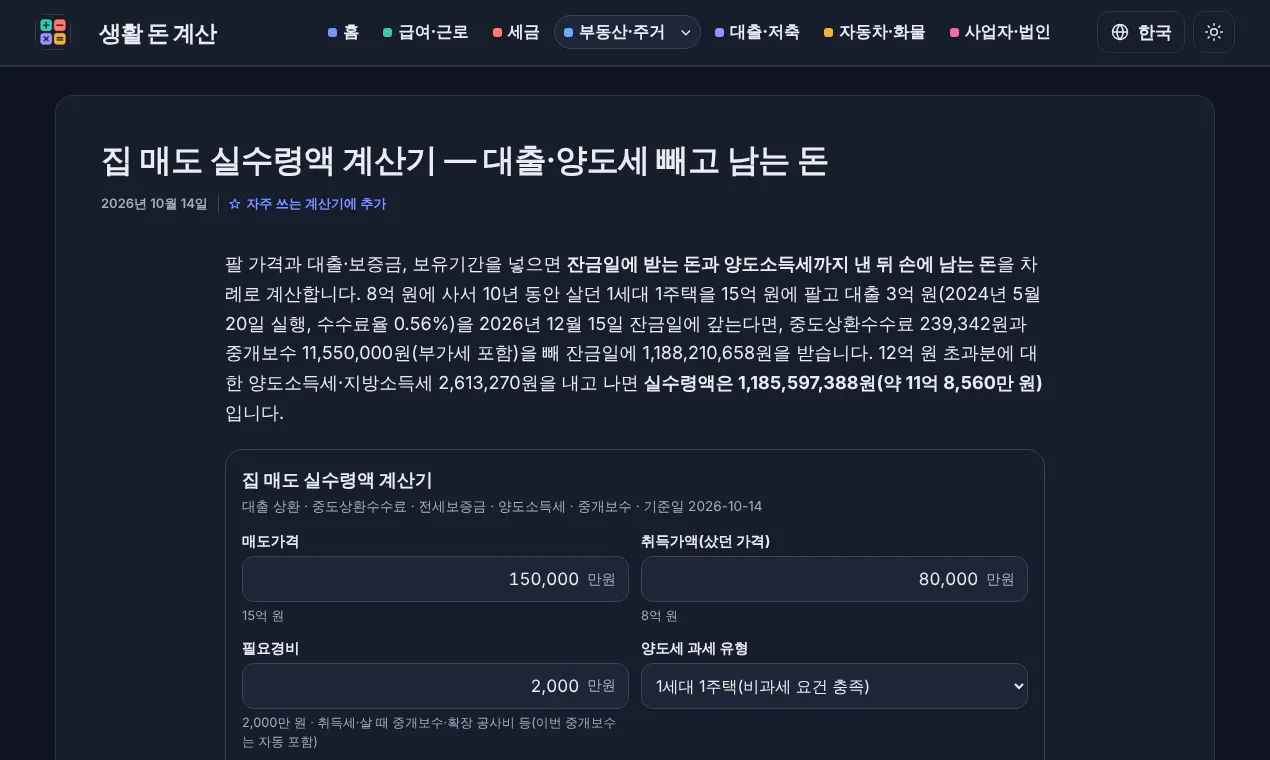Click the star icon to add to favorites

click(235, 204)
